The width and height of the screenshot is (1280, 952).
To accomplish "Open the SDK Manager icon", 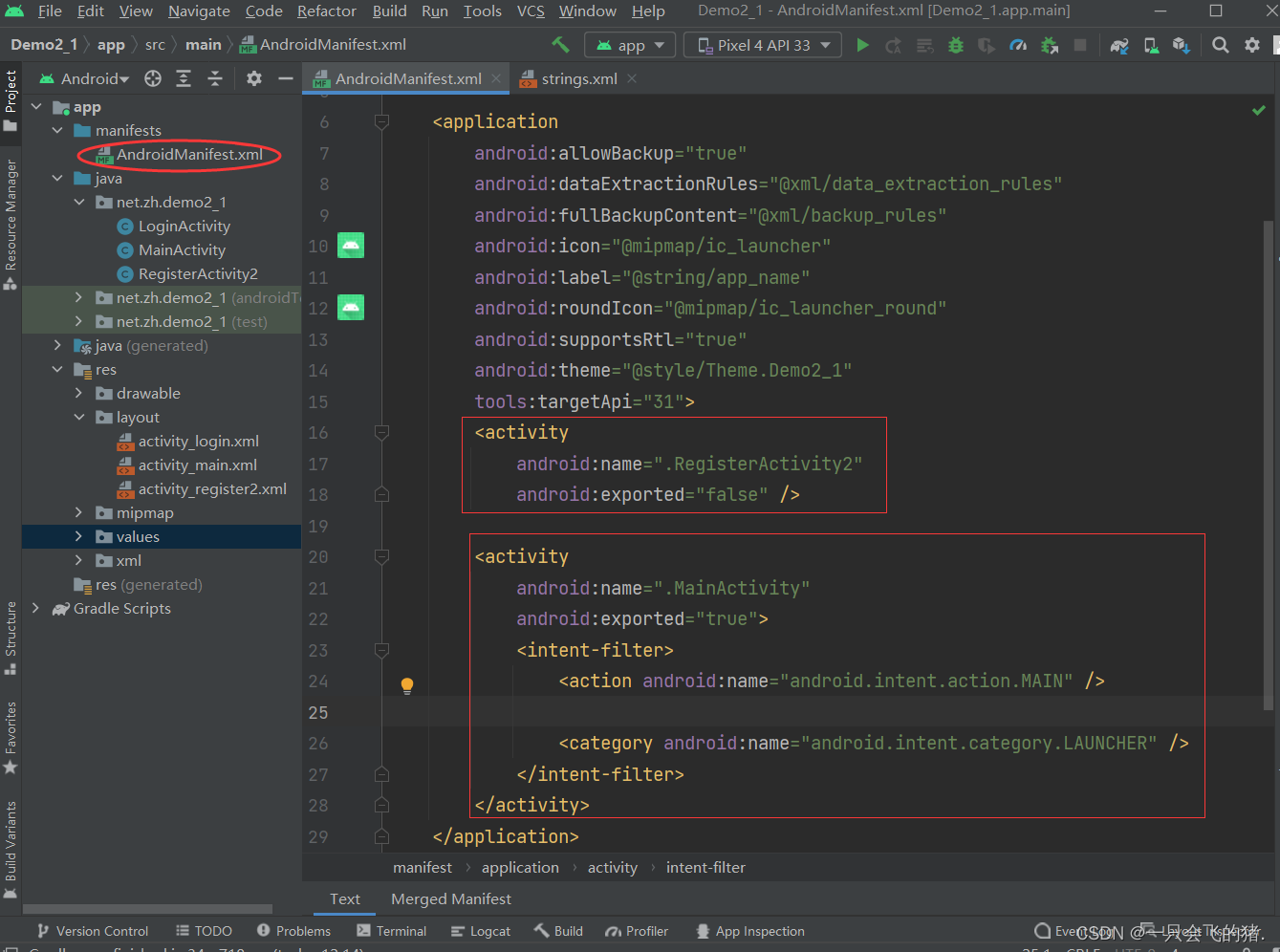I will pos(1182,45).
